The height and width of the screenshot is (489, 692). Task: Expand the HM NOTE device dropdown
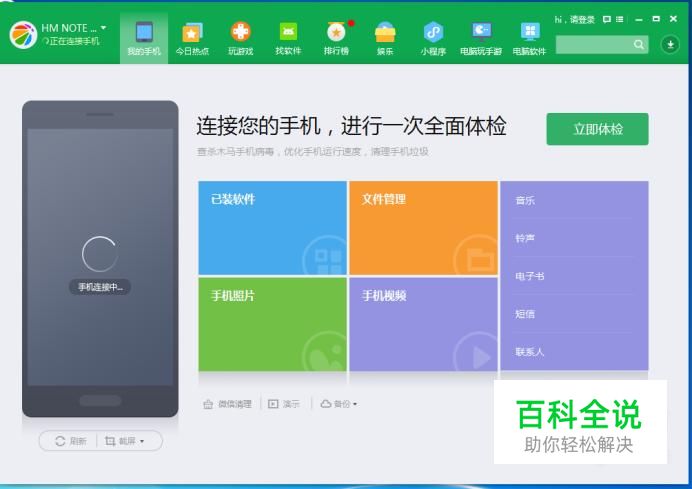click(x=103, y=28)
